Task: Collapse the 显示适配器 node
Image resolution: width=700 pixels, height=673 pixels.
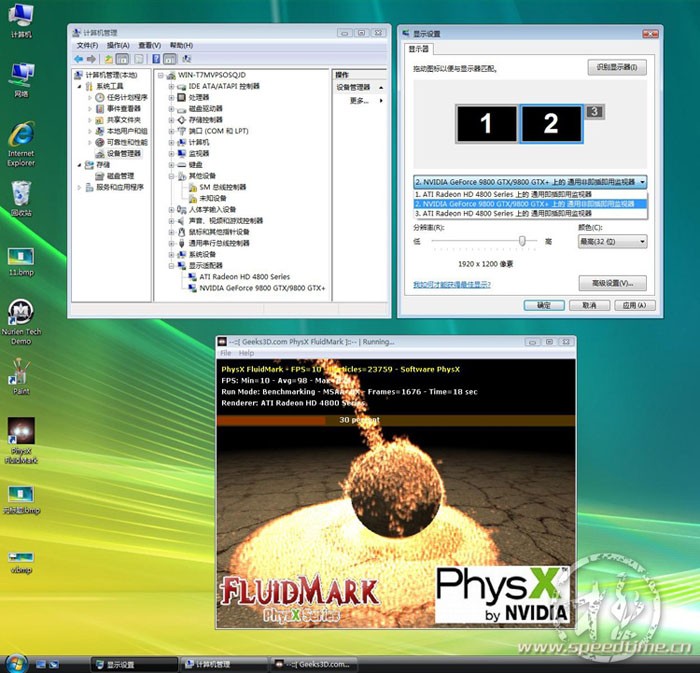Action: (171, 266)
